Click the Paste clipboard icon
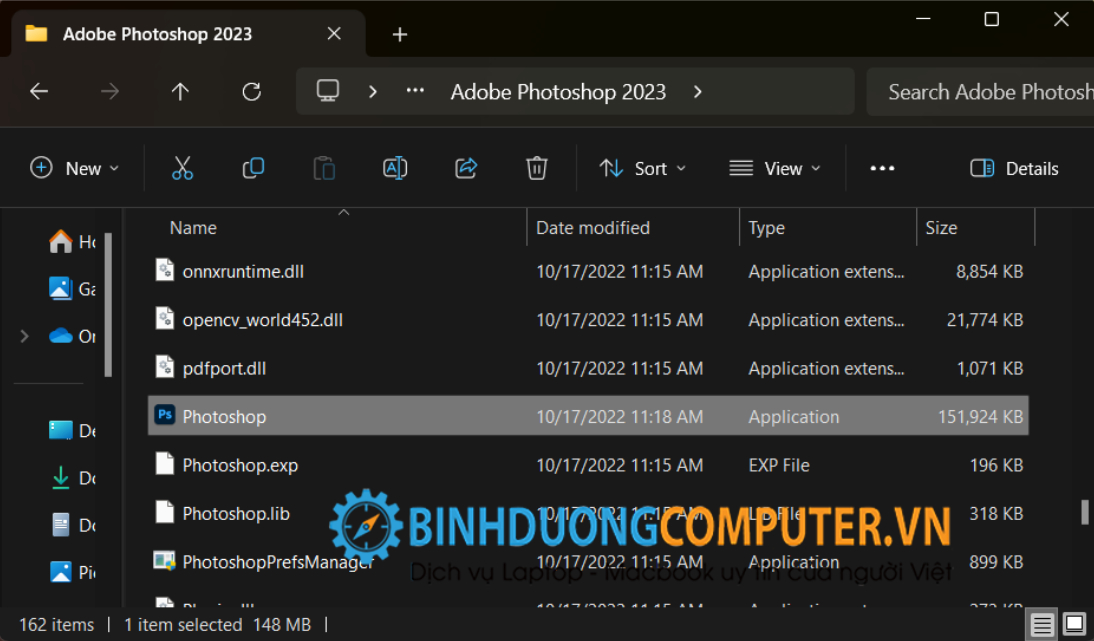This screenshot has width=1094, height=641. pyautogui.click(x=324, y=168)
